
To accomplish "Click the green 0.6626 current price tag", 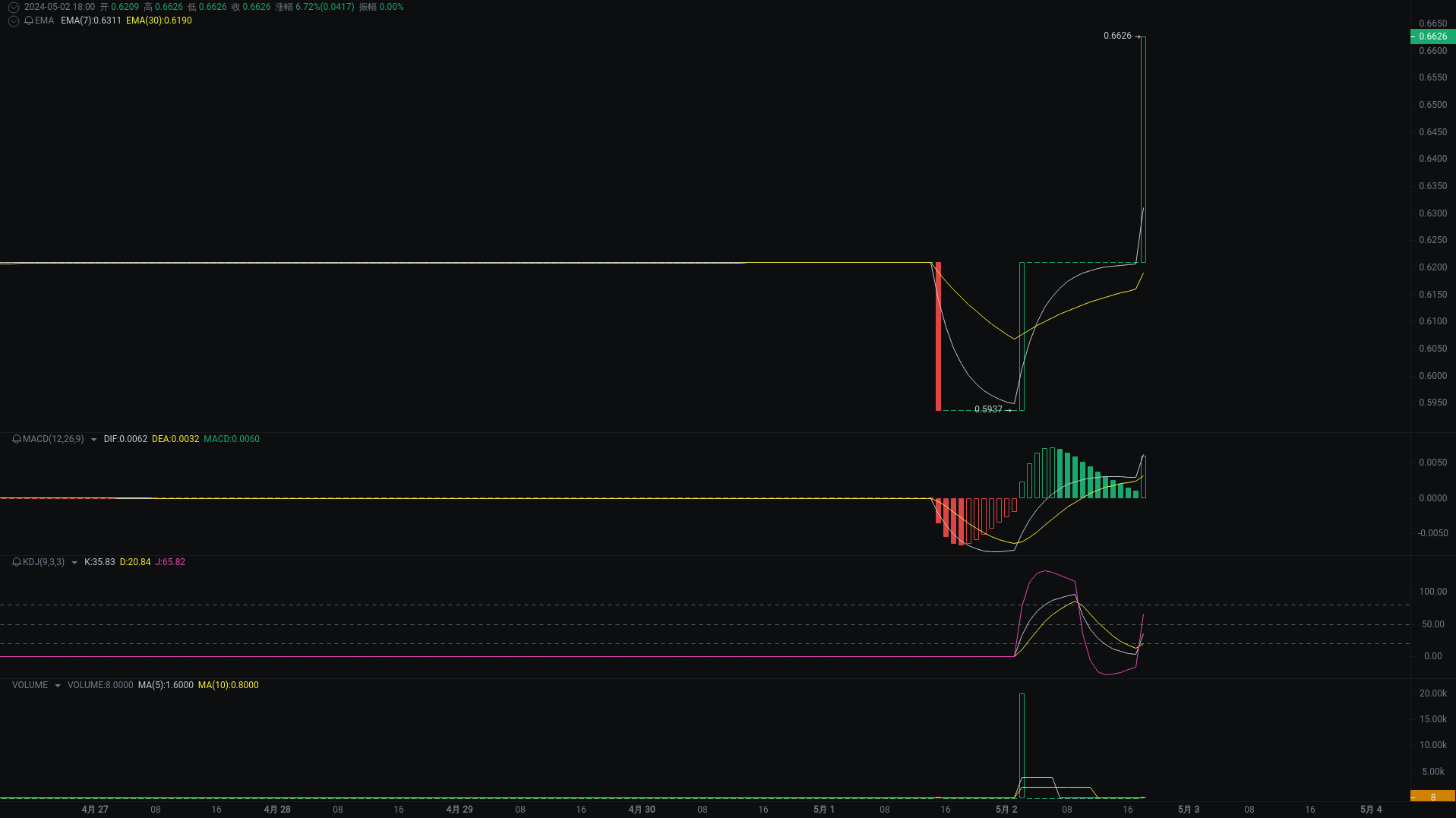I will 1432,36.
